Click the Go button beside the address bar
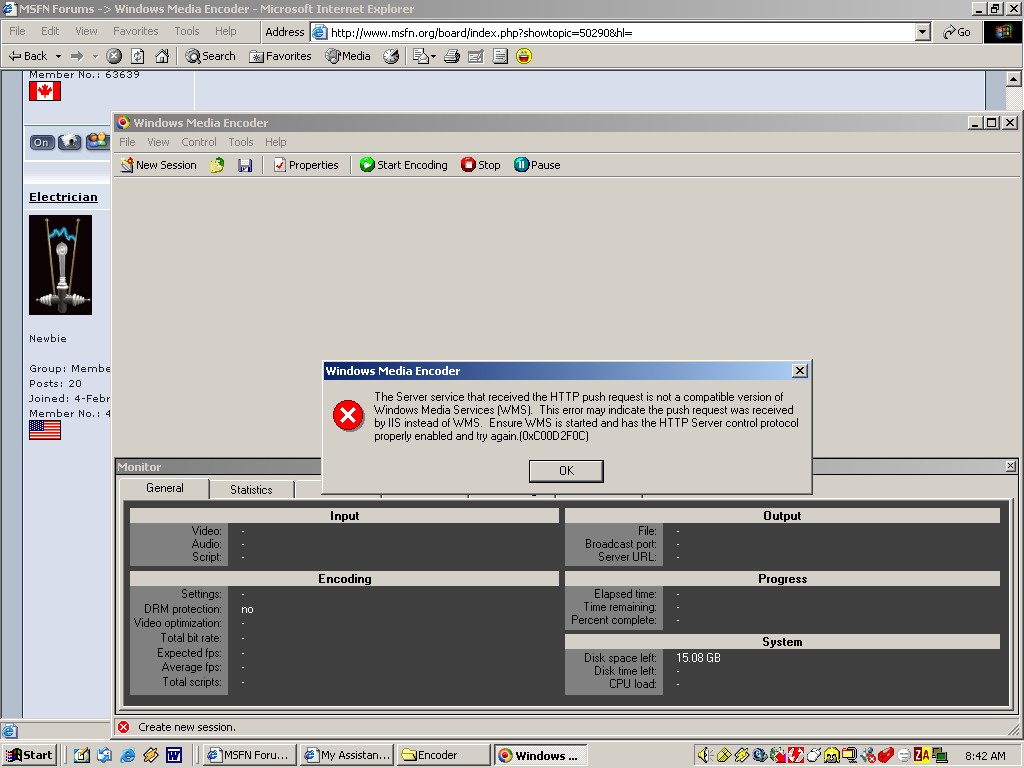Viewport: 1024px width, 768px height. point(957,32)
